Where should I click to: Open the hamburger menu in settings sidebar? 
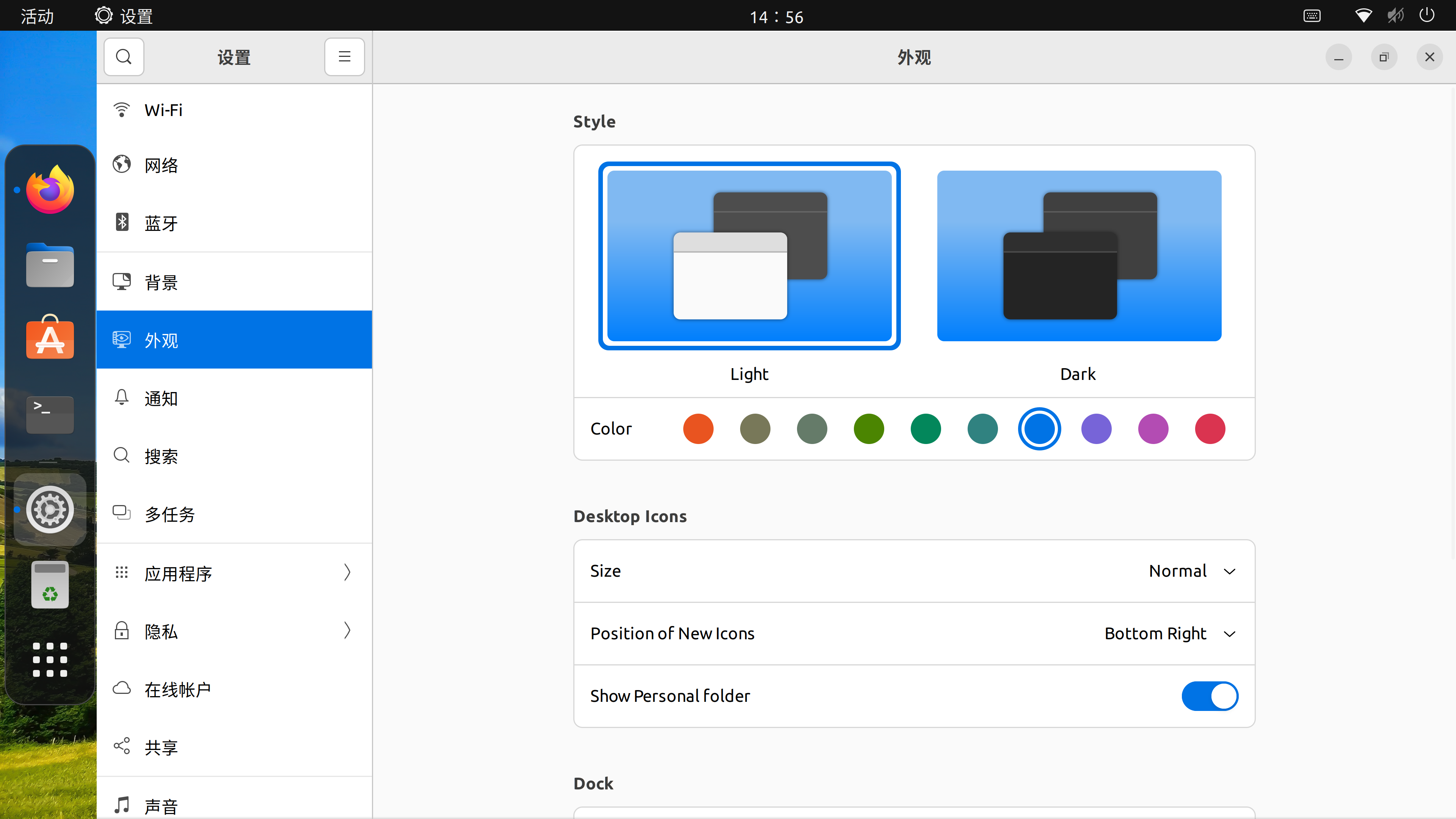pyautogui.click(x=344, y=57)
